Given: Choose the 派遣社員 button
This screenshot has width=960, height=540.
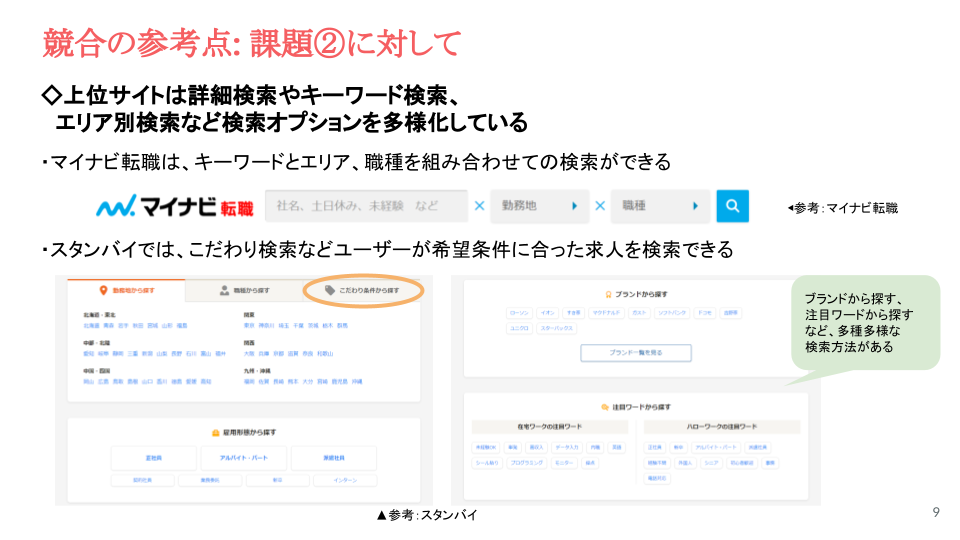Looking at the screenshot, I should [x=334, y=458].
